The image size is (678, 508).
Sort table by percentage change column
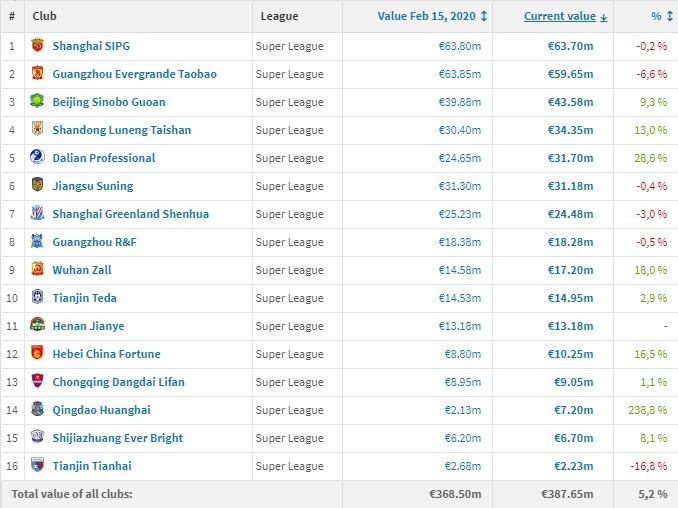click(x=655, y=16)
